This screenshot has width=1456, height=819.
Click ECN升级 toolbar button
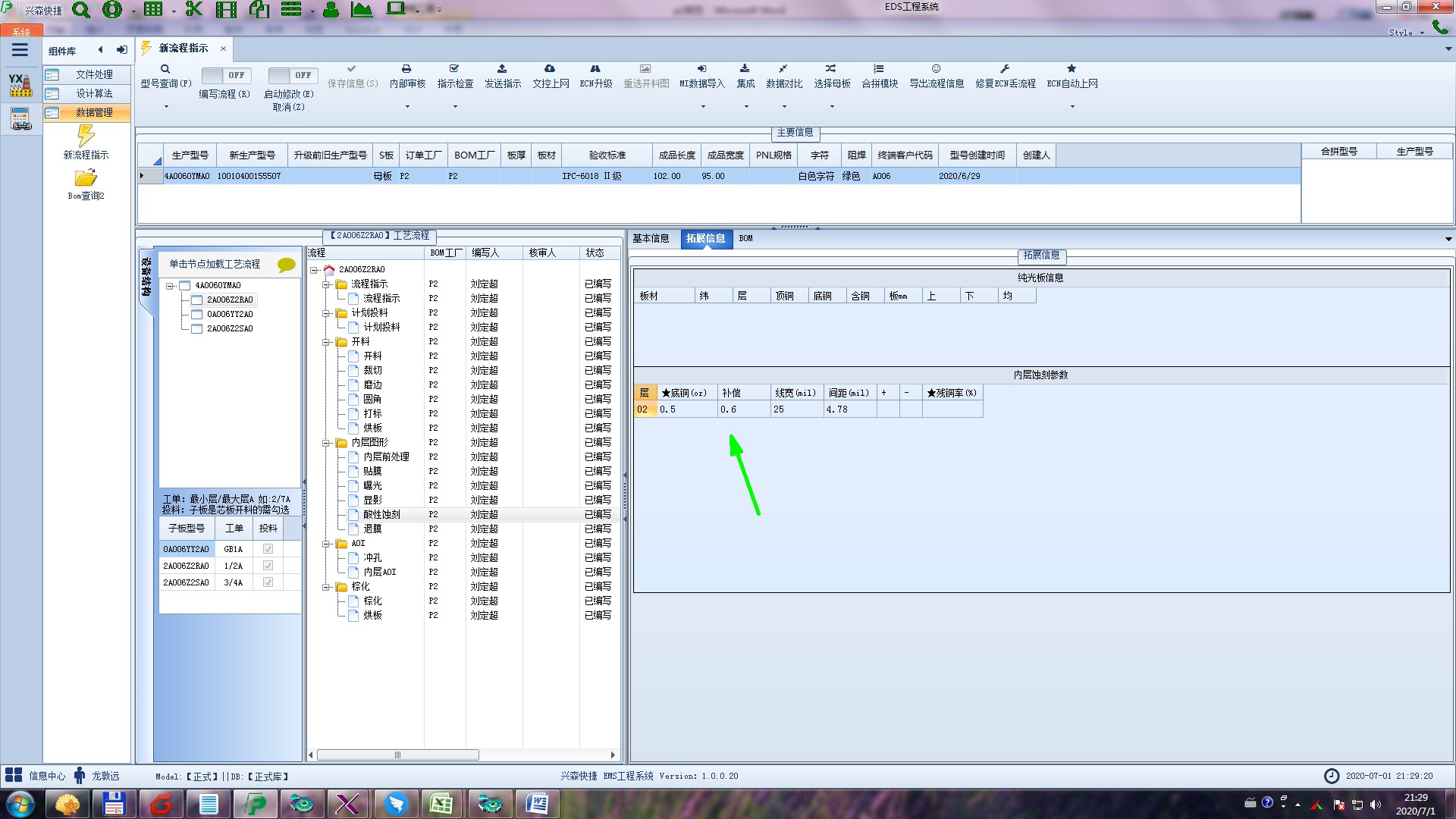coord(596,77)
